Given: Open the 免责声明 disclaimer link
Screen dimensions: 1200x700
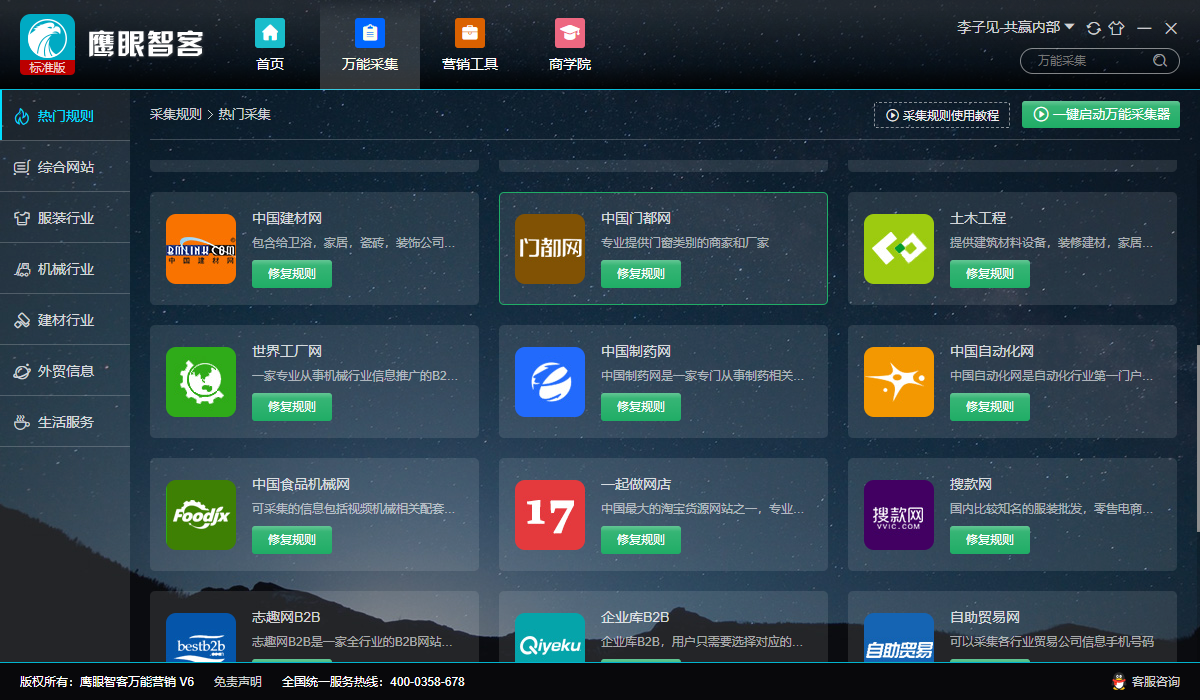Looking at the screenshot, I should pos(238,682).
